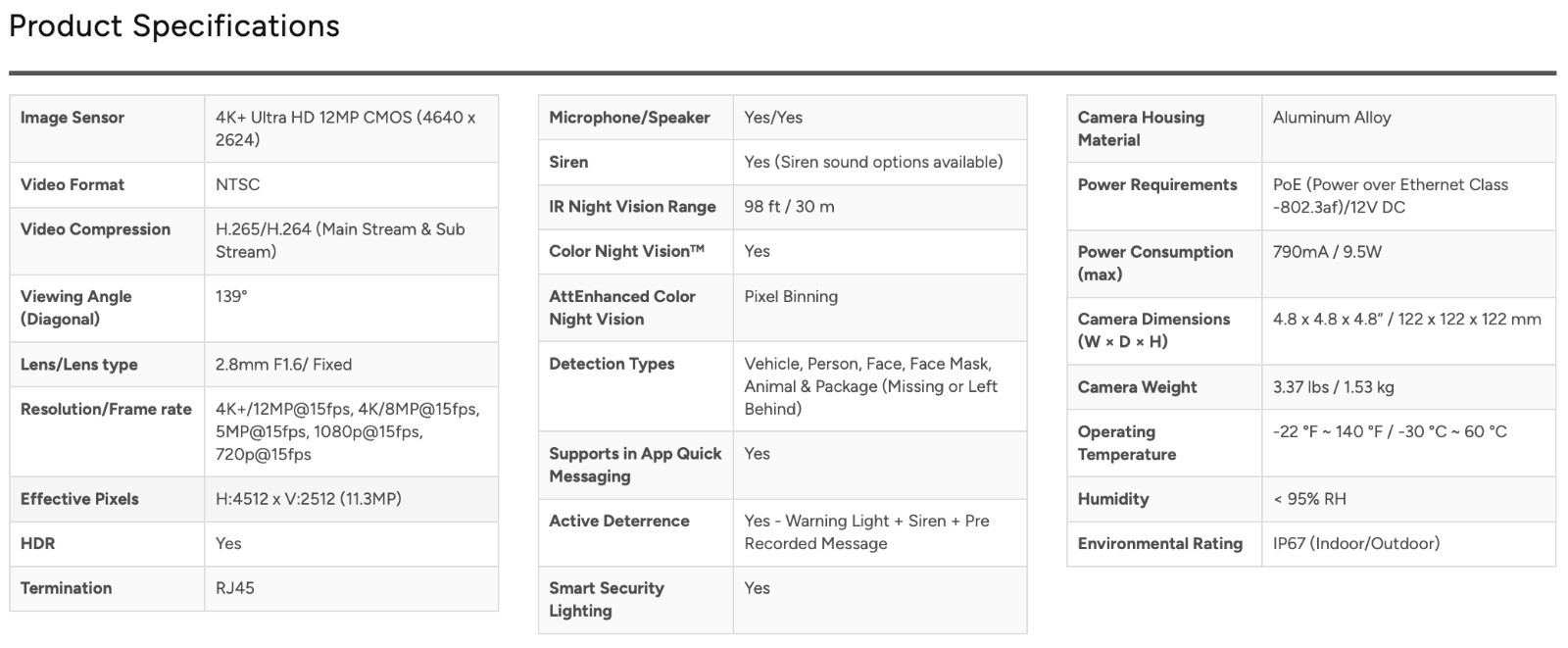The height and width of the screenshot is (648, 1568).
Task: Click the Product Specifications heading
Action: tap(174, 26)
